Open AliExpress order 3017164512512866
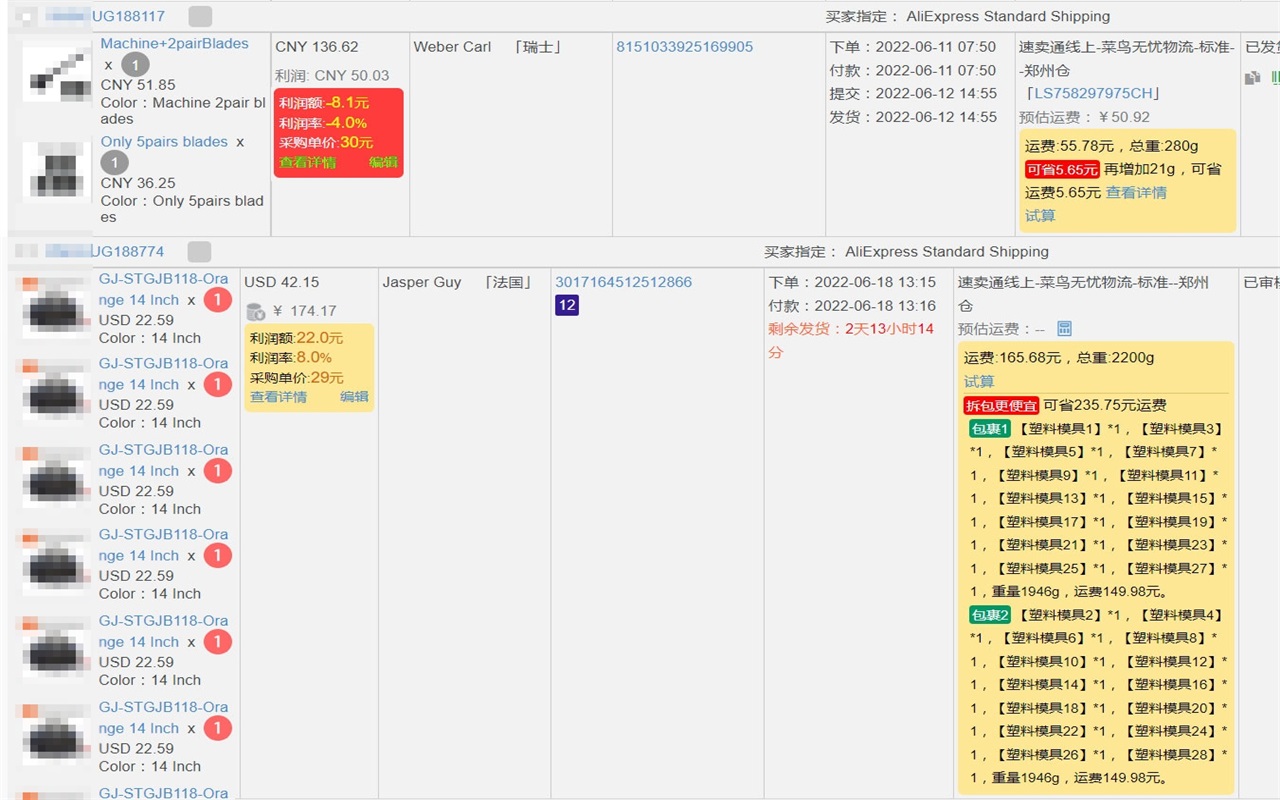This screenshot has height=800, width=1280. point(624,282)
